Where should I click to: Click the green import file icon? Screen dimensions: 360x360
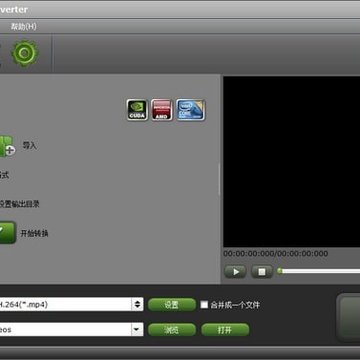[7, 146]
